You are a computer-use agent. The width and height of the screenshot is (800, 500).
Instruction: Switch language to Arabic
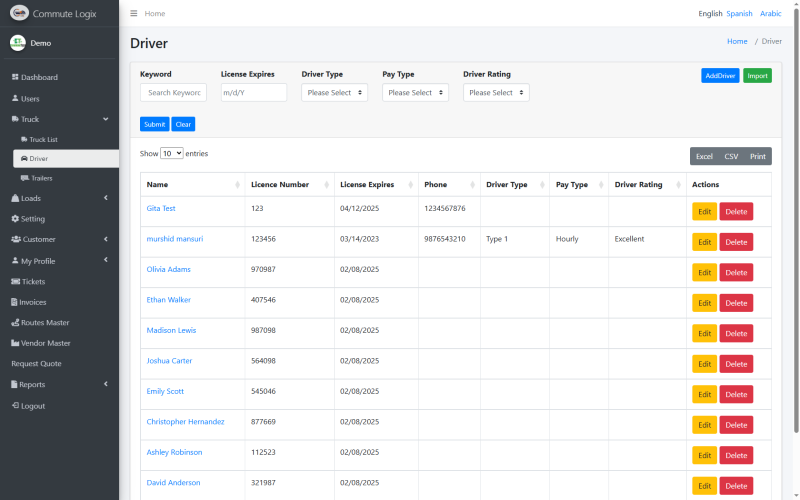pos(770,13)
